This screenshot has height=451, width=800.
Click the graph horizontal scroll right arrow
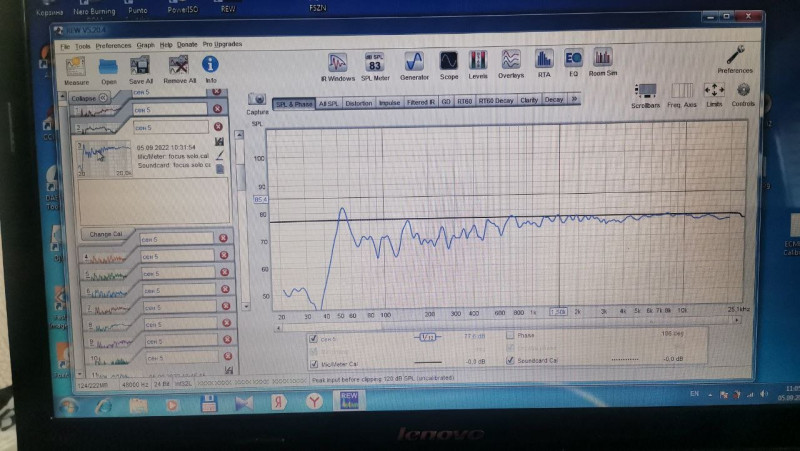click(737, 320)
